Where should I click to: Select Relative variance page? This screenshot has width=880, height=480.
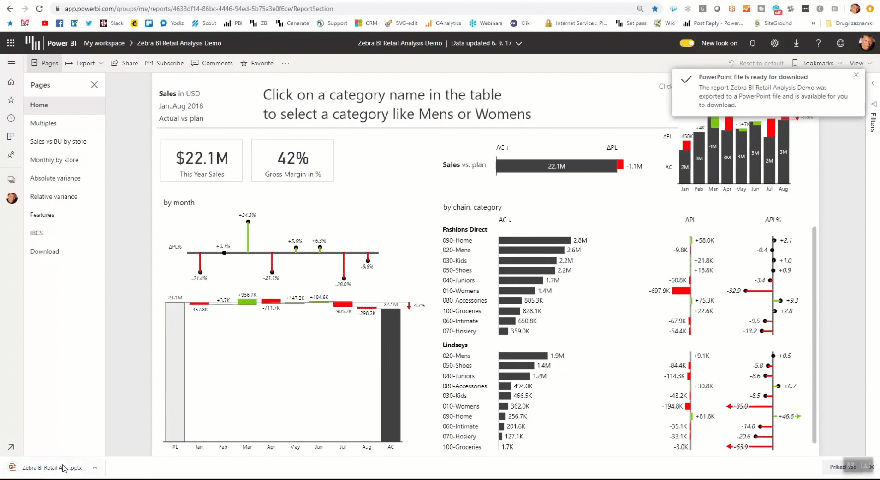point(64,196)
